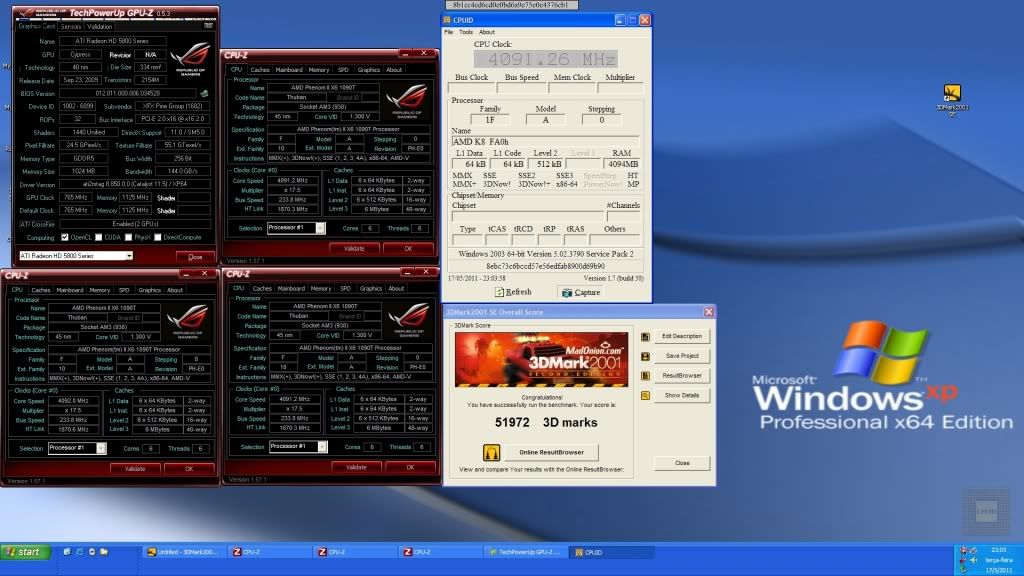Click the Online ResultBrowser arch icon
Viewport: 1024px width, 576px height.
(x=492, y=453)
